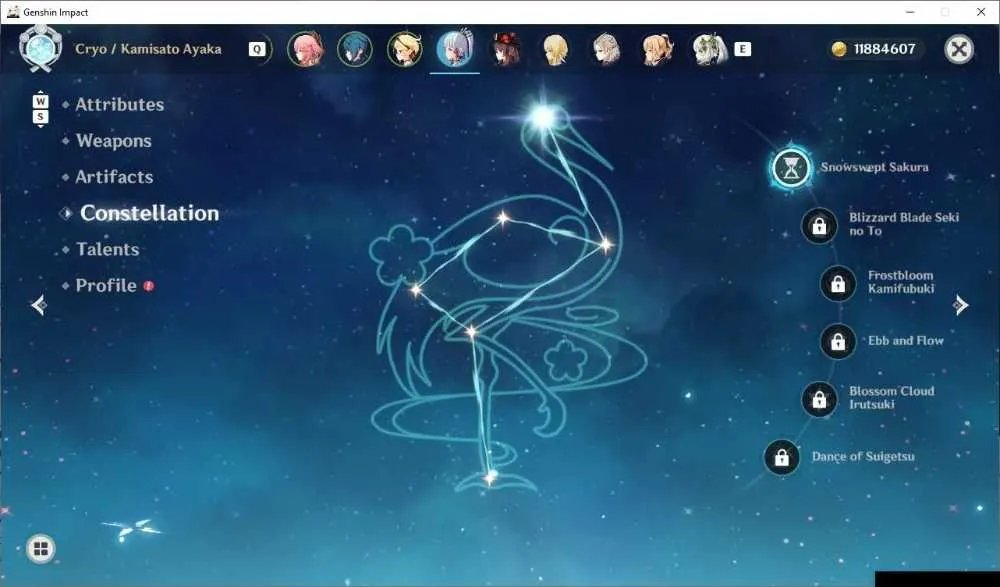
Task: Click the Mora coin icon
Action: [x=839, y=49]
